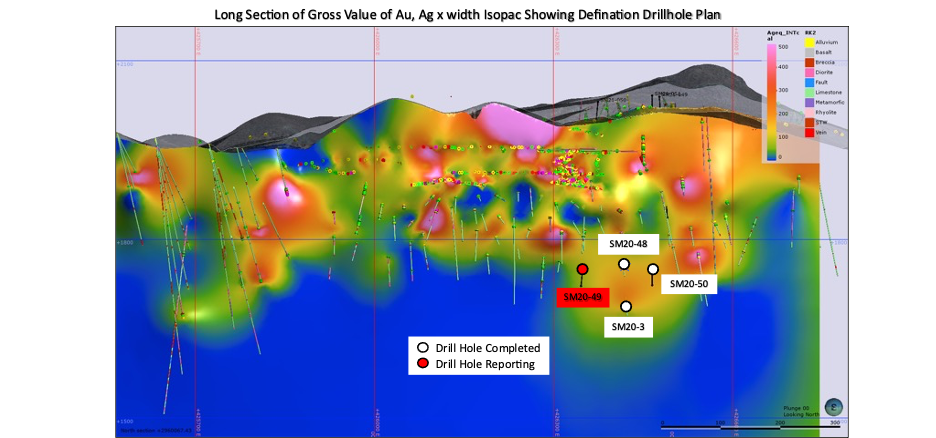Click the yellow Alluvium color swatch
Viewport: 936px width, 438px height.
809,42
